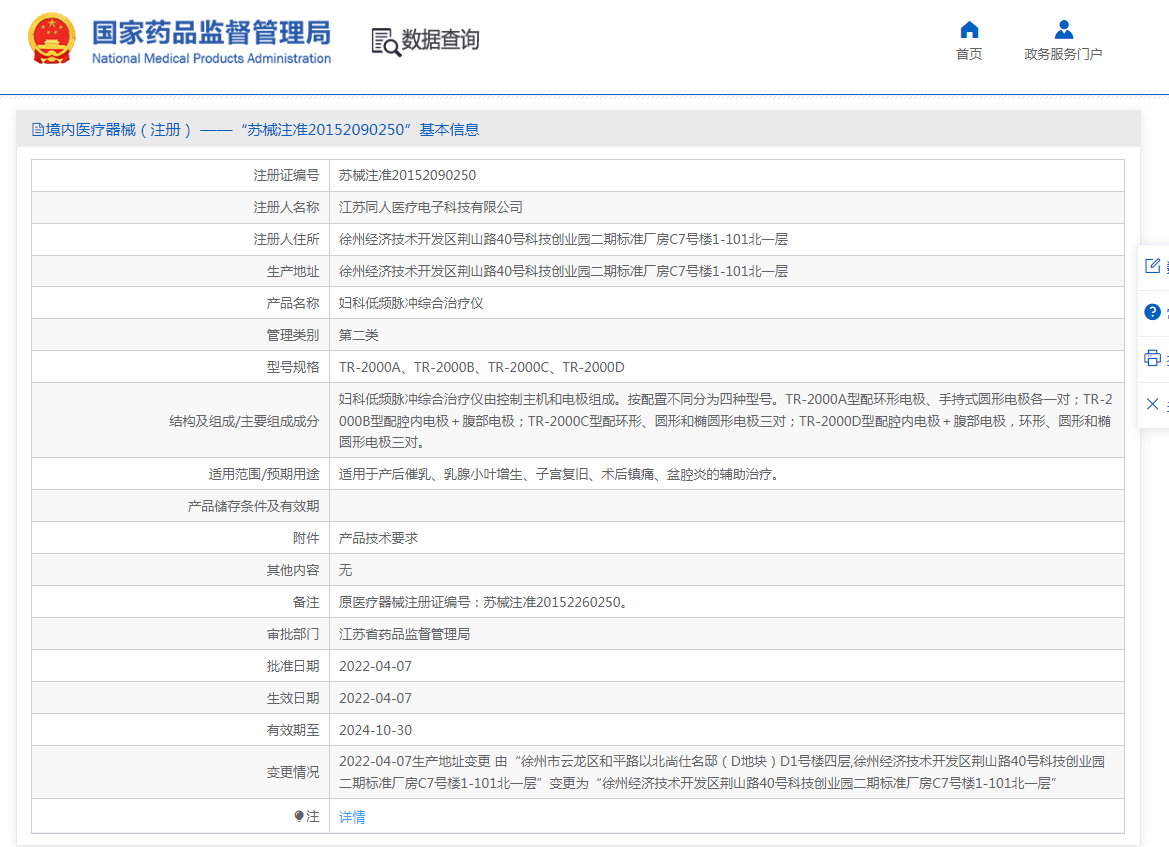
Task: Click 首页 label
Action: (x=969, y=54)
